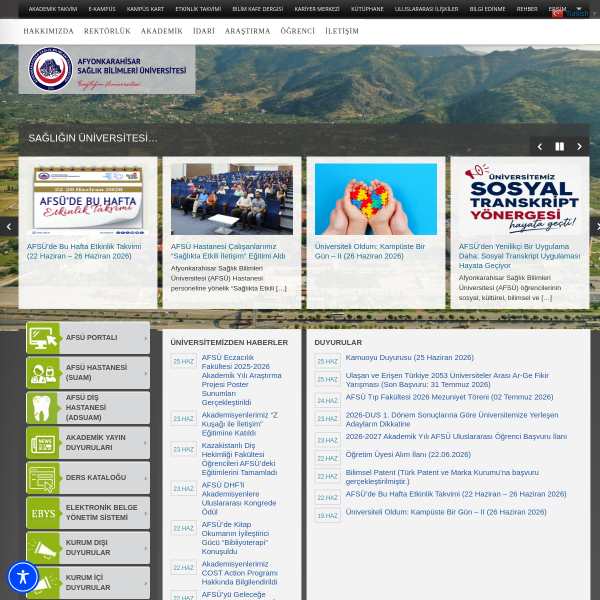Expand the top bar caret above Turkish
600x600 pixels.
pyautogui.click(x=579, y=8)
